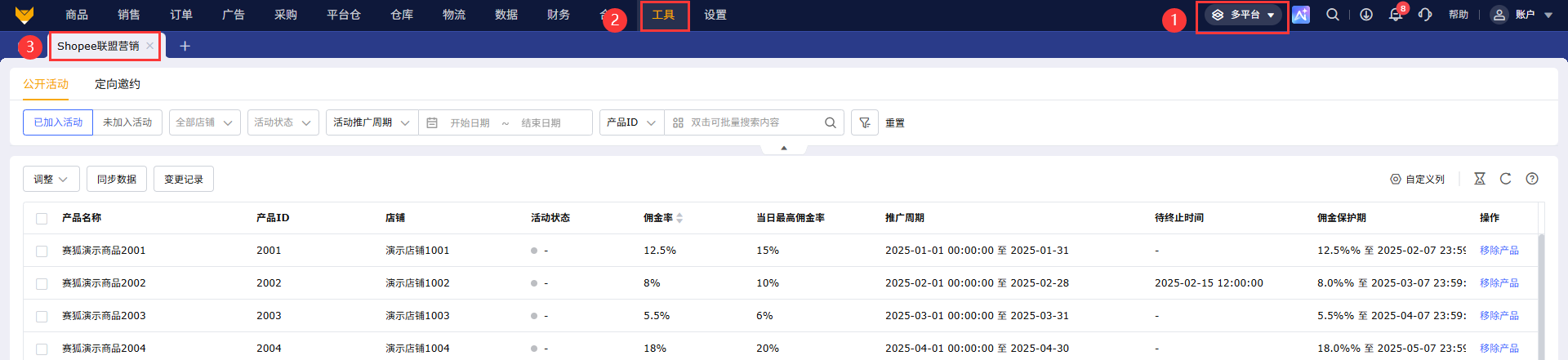This screenshot has width=1568, height=360.
Task: Toggle select-all checkbox in table header
Action: pos(42,218)
